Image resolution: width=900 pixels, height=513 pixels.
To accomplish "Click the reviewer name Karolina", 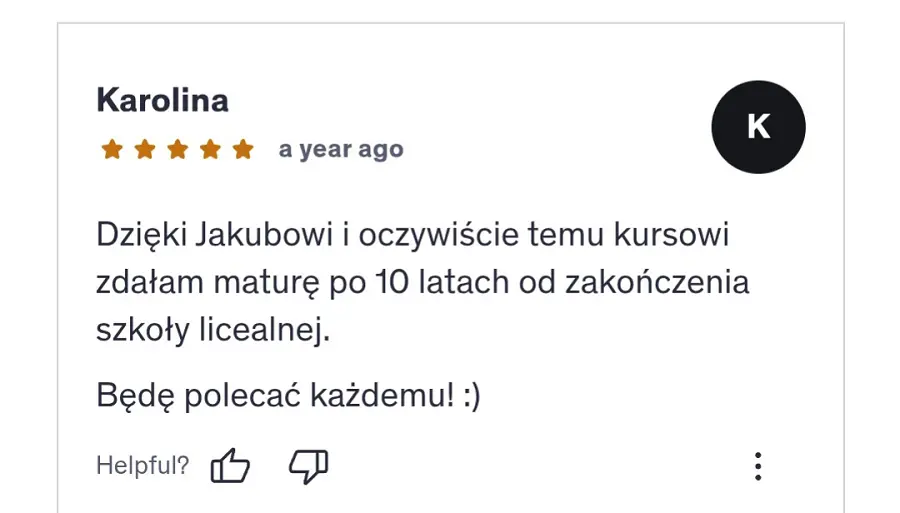I will tap(162, 100).
